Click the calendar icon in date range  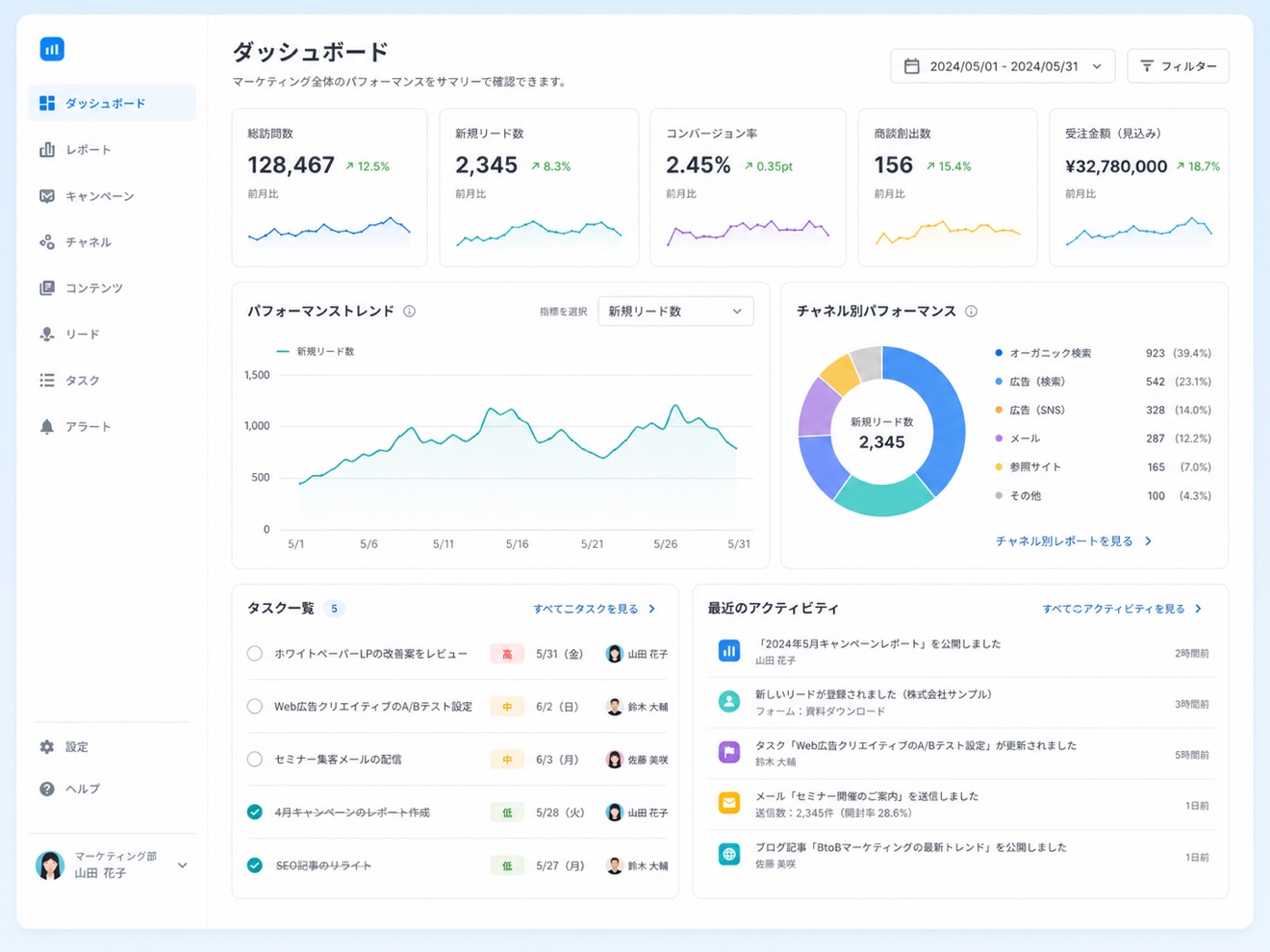[912, 66]
